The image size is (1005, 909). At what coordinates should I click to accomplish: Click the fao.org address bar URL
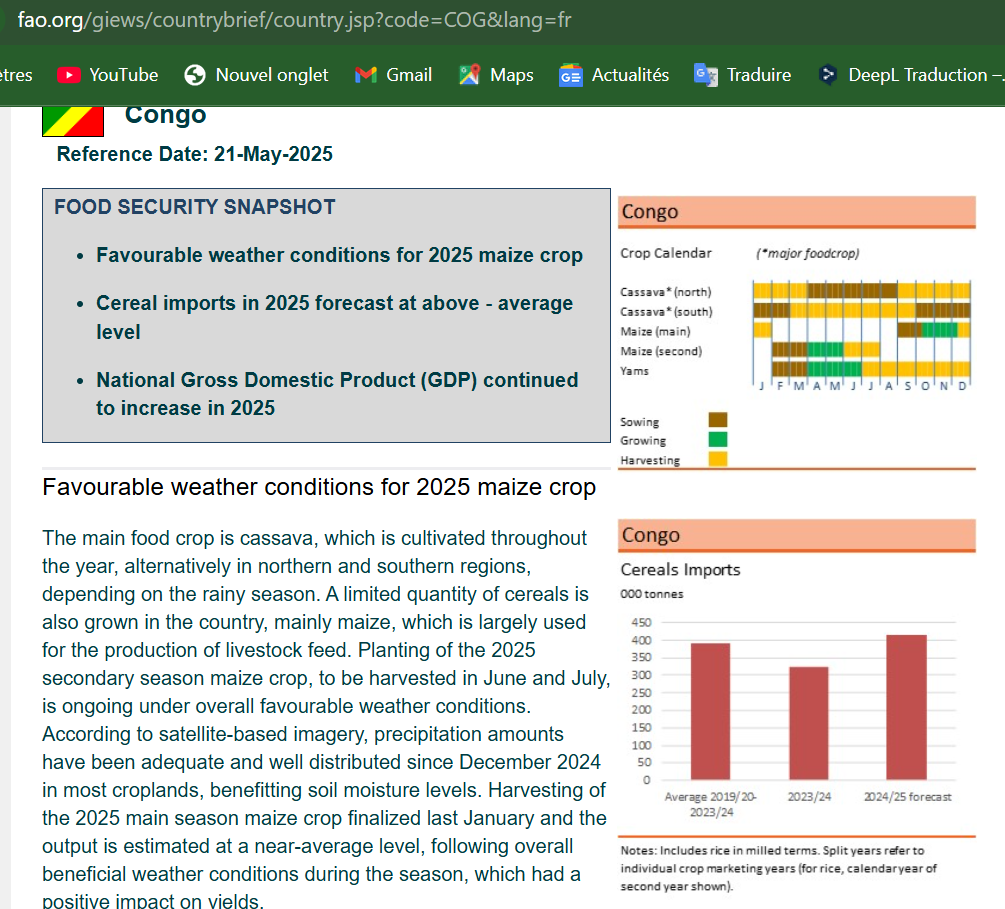tap(294, 19)
